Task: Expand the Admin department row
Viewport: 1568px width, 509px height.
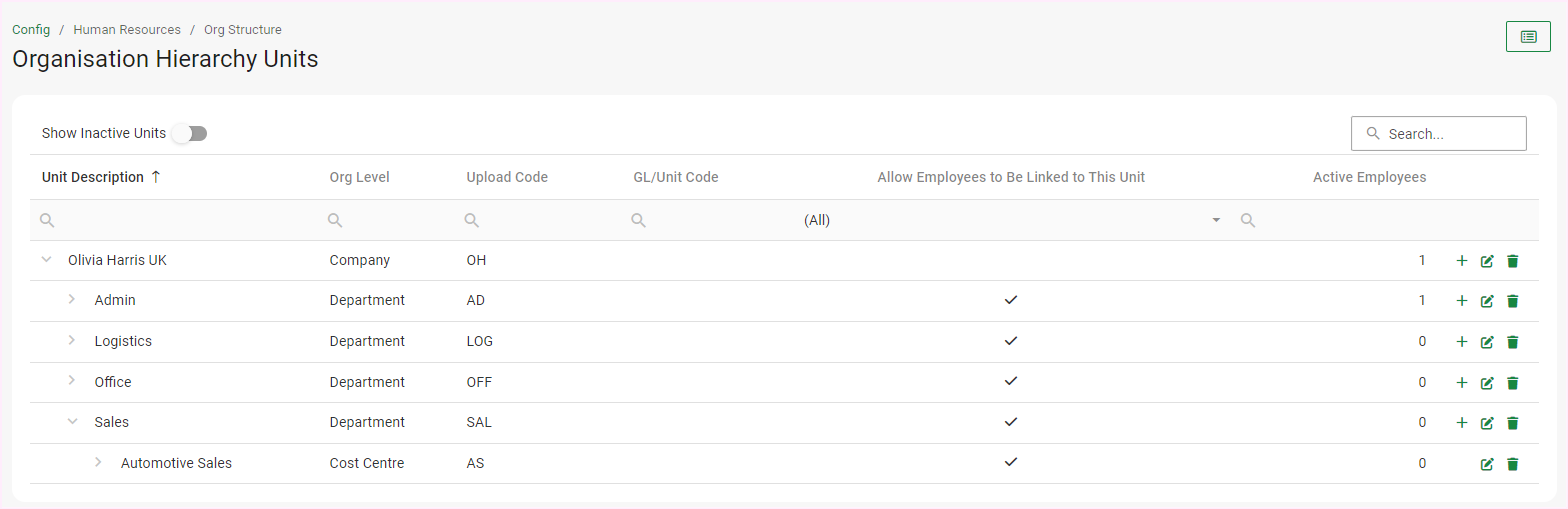Action: click(72, 299)
